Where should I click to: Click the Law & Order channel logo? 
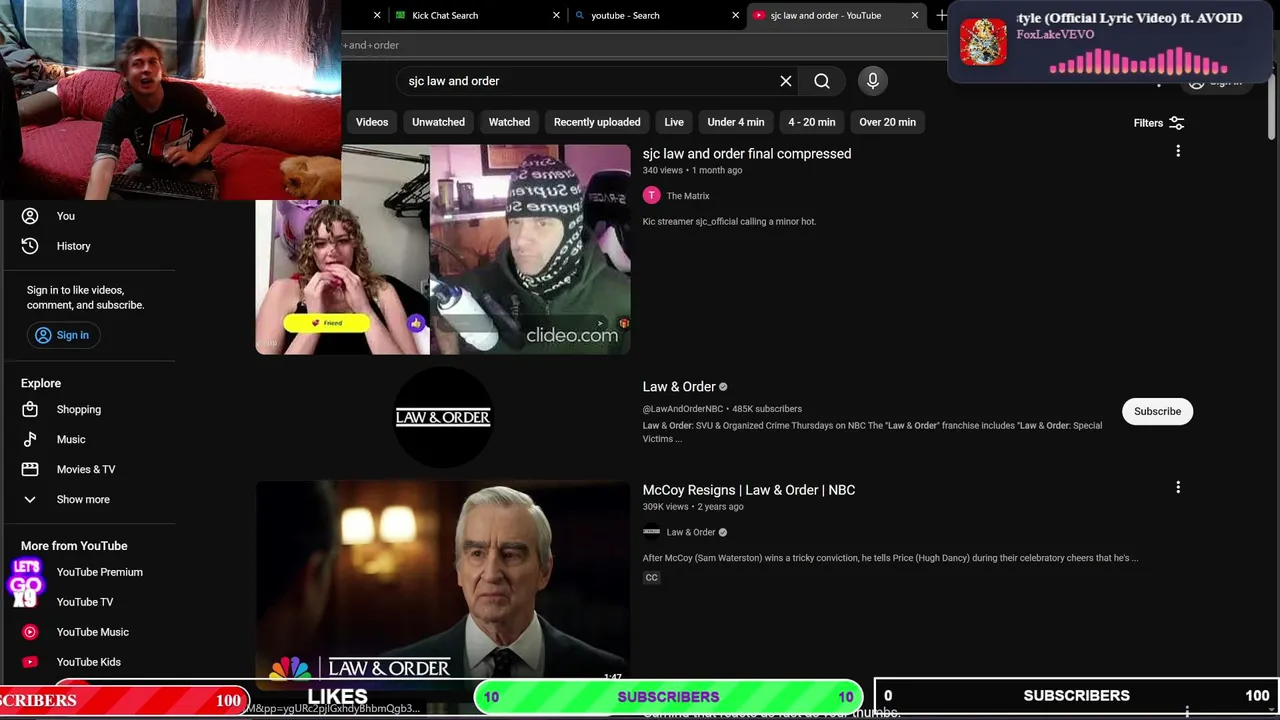click(x=443, y=417)
